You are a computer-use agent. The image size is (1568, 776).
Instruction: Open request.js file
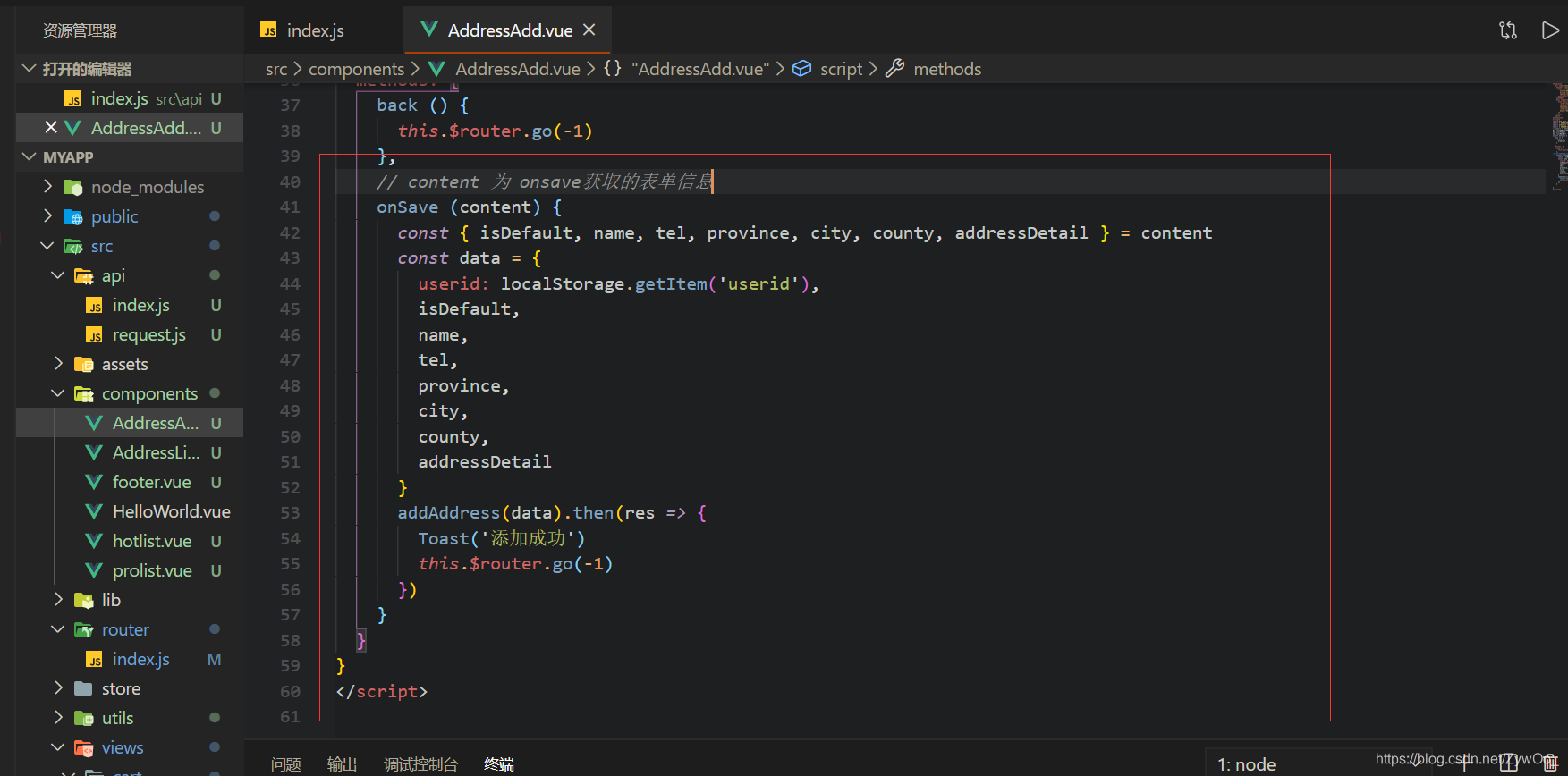[130, 334]
